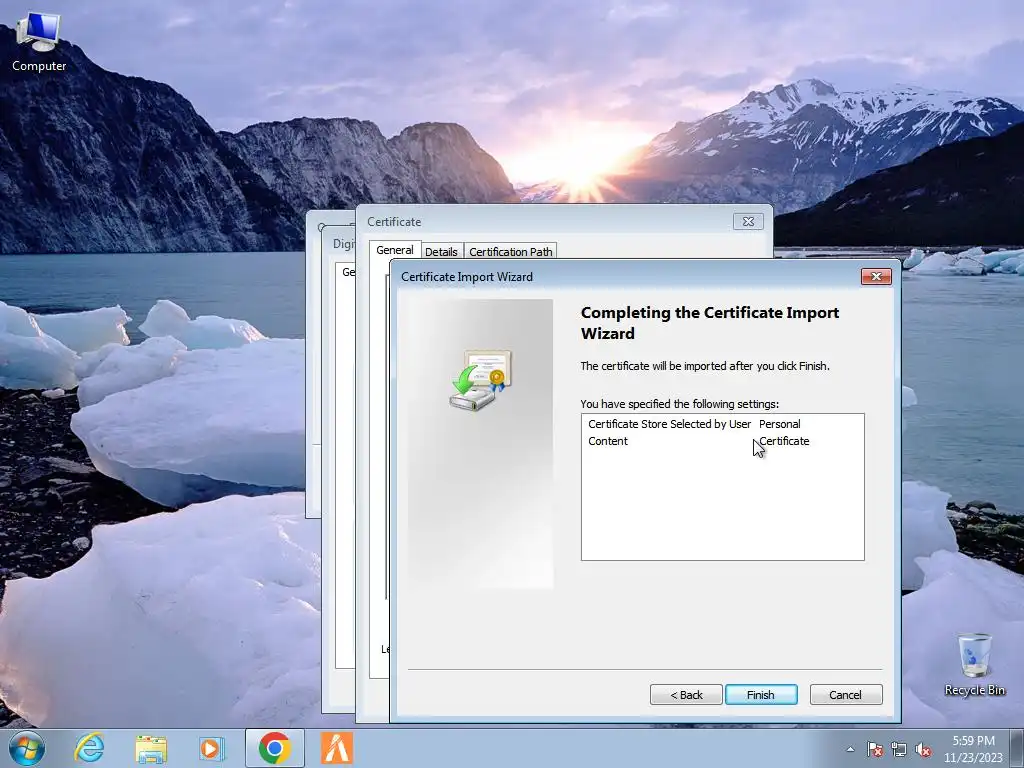Viewport: 1024px width, 768px height.
Task: Cancel the Certificate Import Wizard
Action: click(846, 695)
